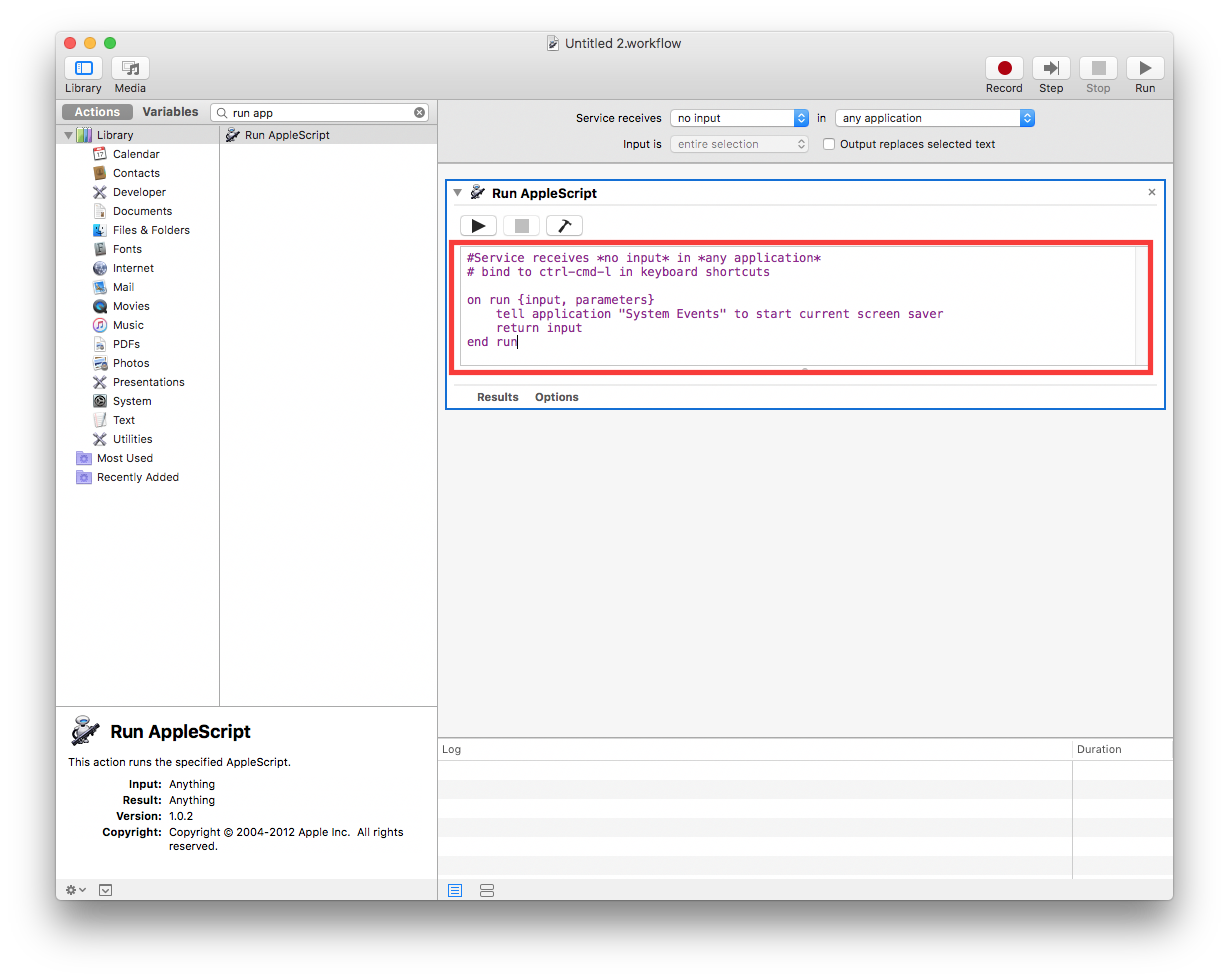1229x980 pixels.
Task: Run the AppleScript with the play button
Action: coord(478,226)
